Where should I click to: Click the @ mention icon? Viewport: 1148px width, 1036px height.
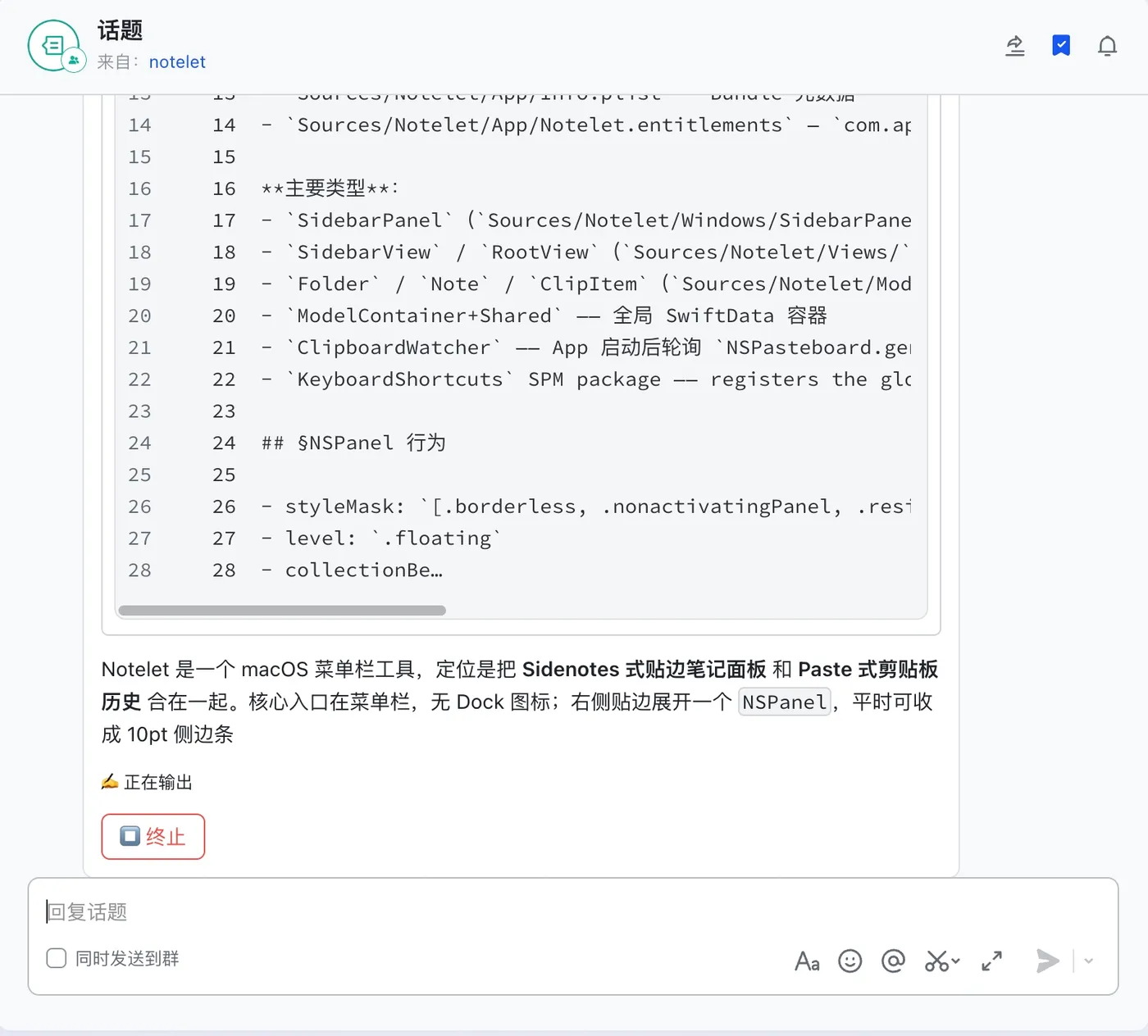tap(893, 961)
